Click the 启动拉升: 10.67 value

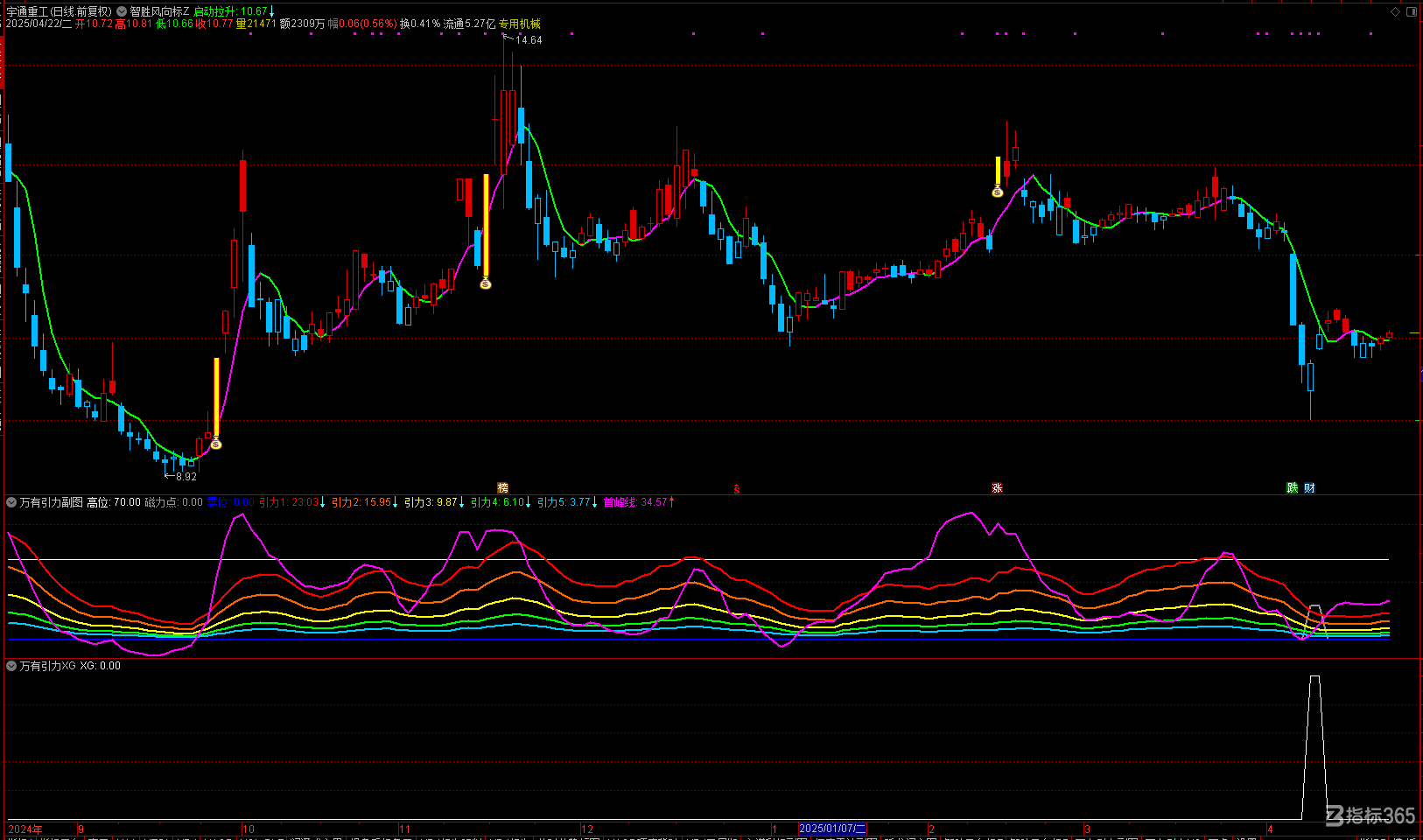pos(230,11)
